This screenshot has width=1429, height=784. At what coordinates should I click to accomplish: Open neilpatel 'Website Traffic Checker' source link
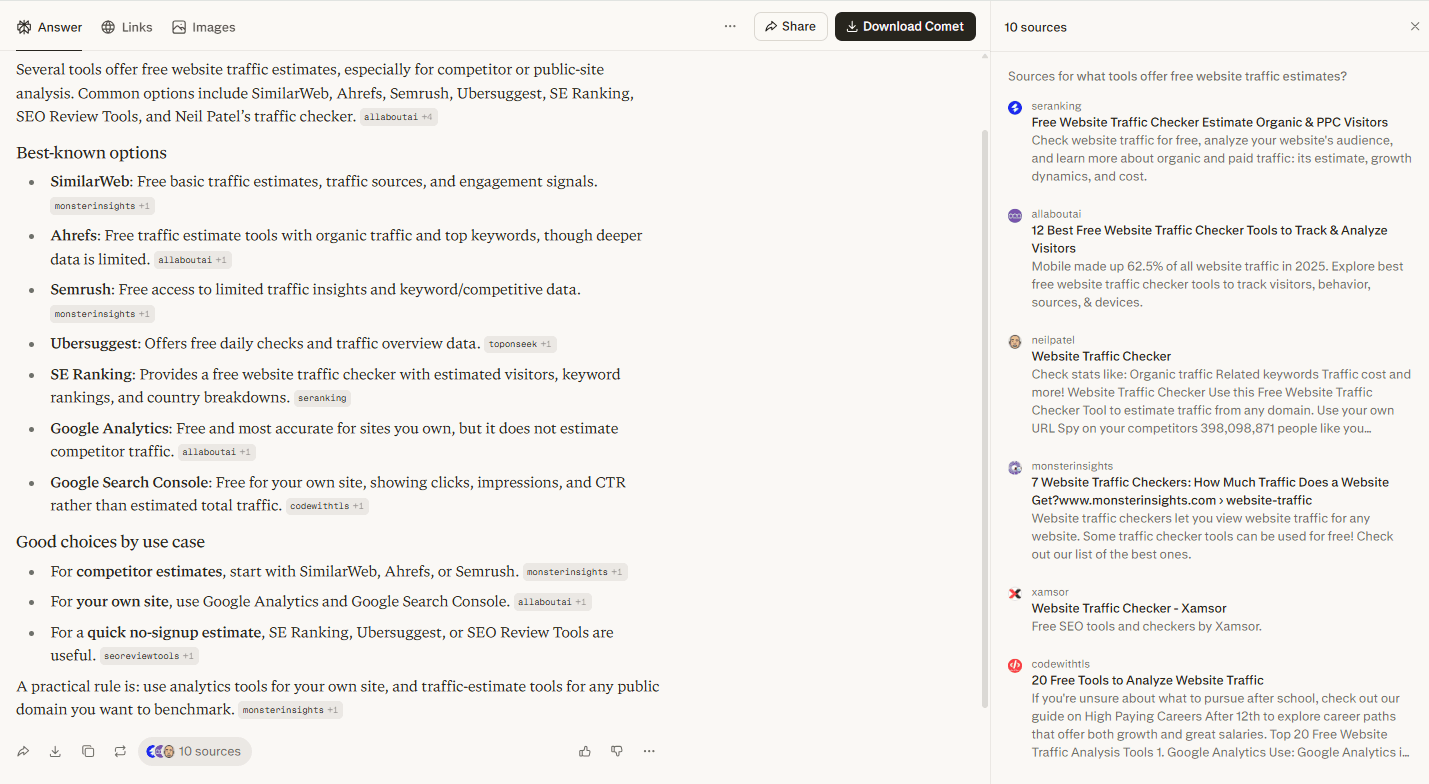pos(1101,356)
